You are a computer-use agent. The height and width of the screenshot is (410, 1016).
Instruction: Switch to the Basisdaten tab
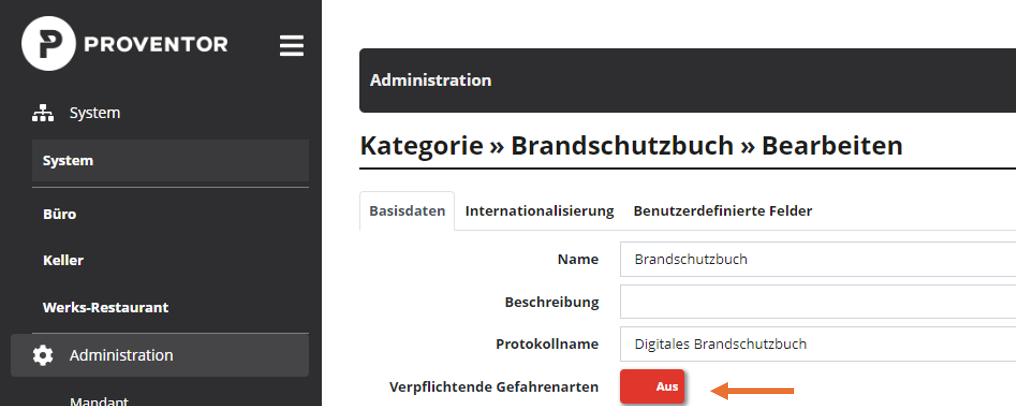(x=407, y=211)
